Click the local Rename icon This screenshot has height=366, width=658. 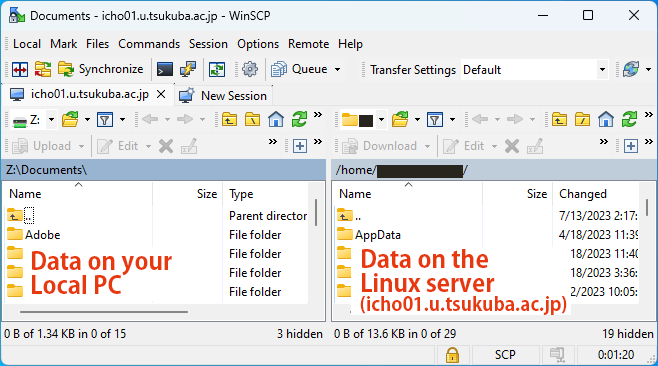[x=189, y=146]
